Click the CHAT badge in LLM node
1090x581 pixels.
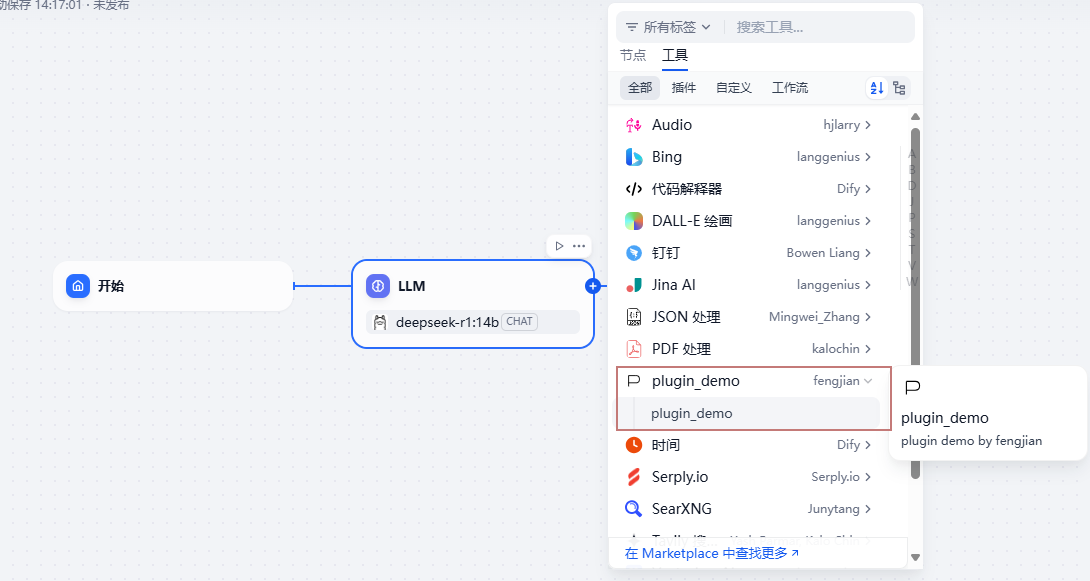pos(519,322)
